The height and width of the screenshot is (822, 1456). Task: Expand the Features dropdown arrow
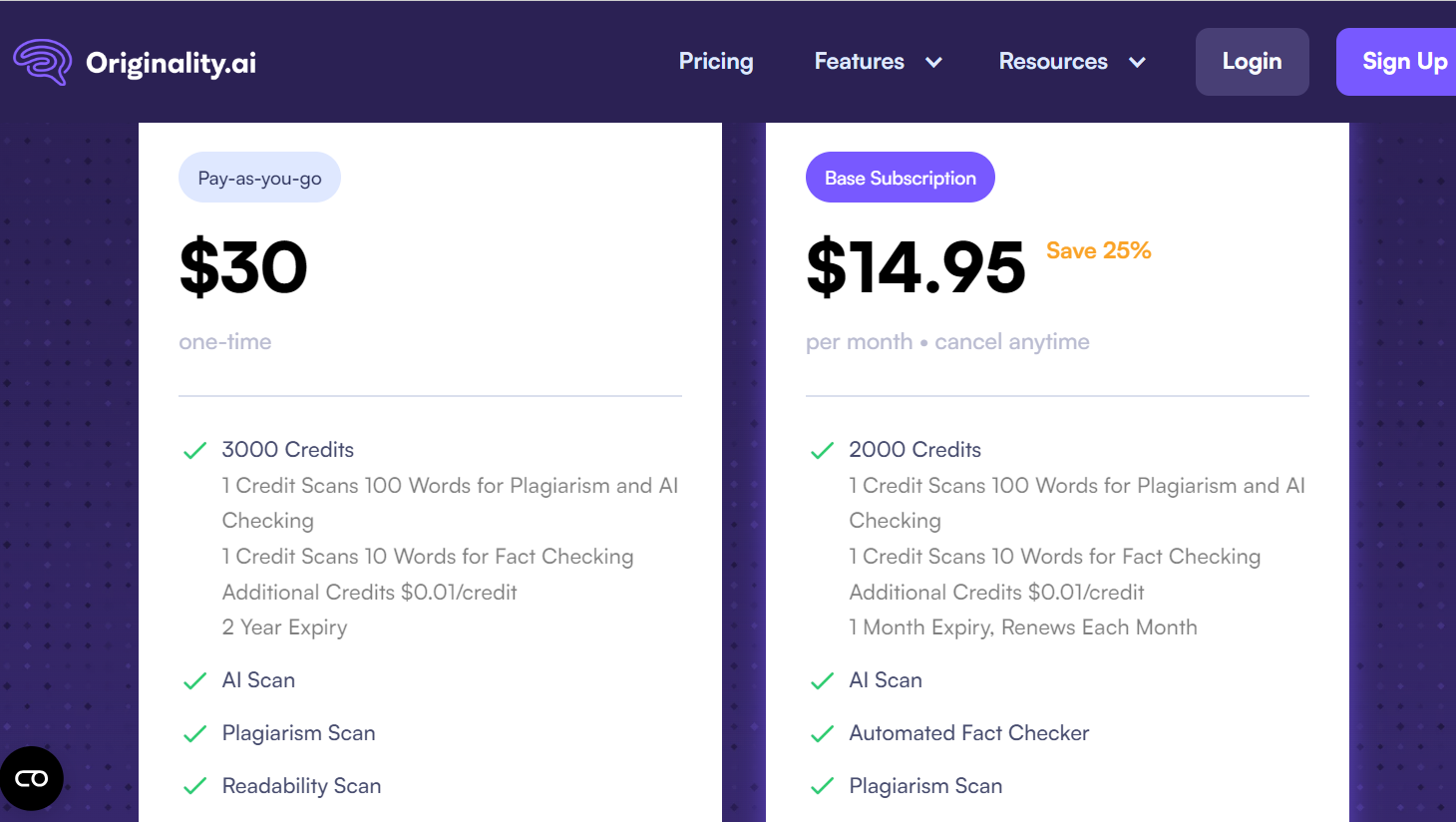(x=933, y=63)
